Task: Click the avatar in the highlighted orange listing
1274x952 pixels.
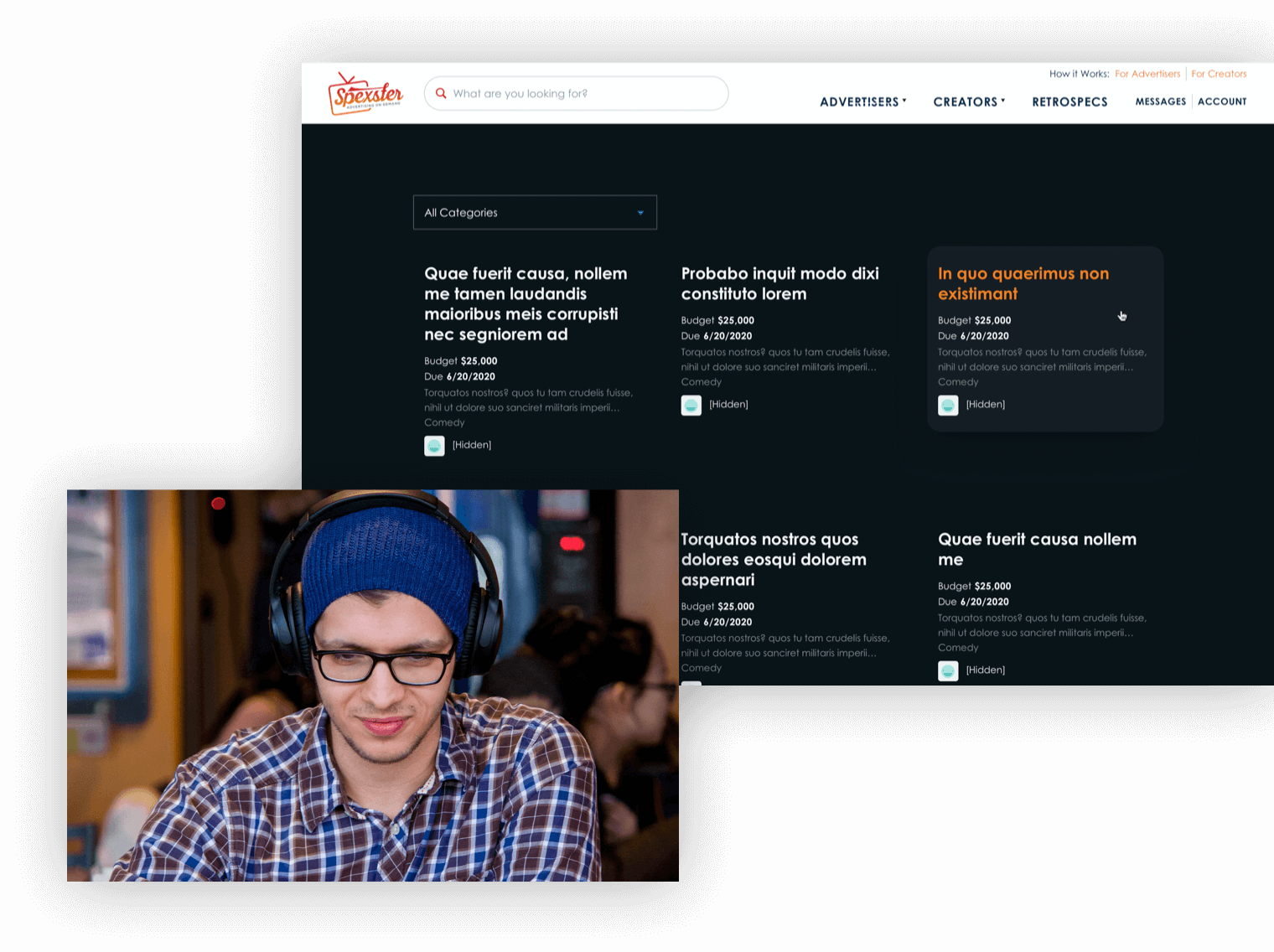Action: click(x=948, y=406)
